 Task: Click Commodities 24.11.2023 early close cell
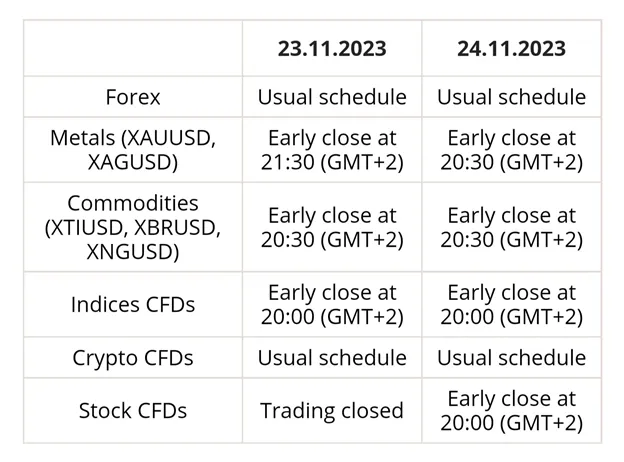[511, 227]
